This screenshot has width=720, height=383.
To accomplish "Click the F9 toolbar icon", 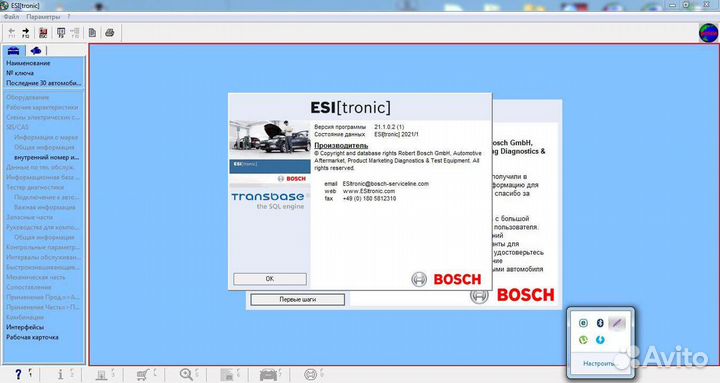I will click(x=61, y=33).
